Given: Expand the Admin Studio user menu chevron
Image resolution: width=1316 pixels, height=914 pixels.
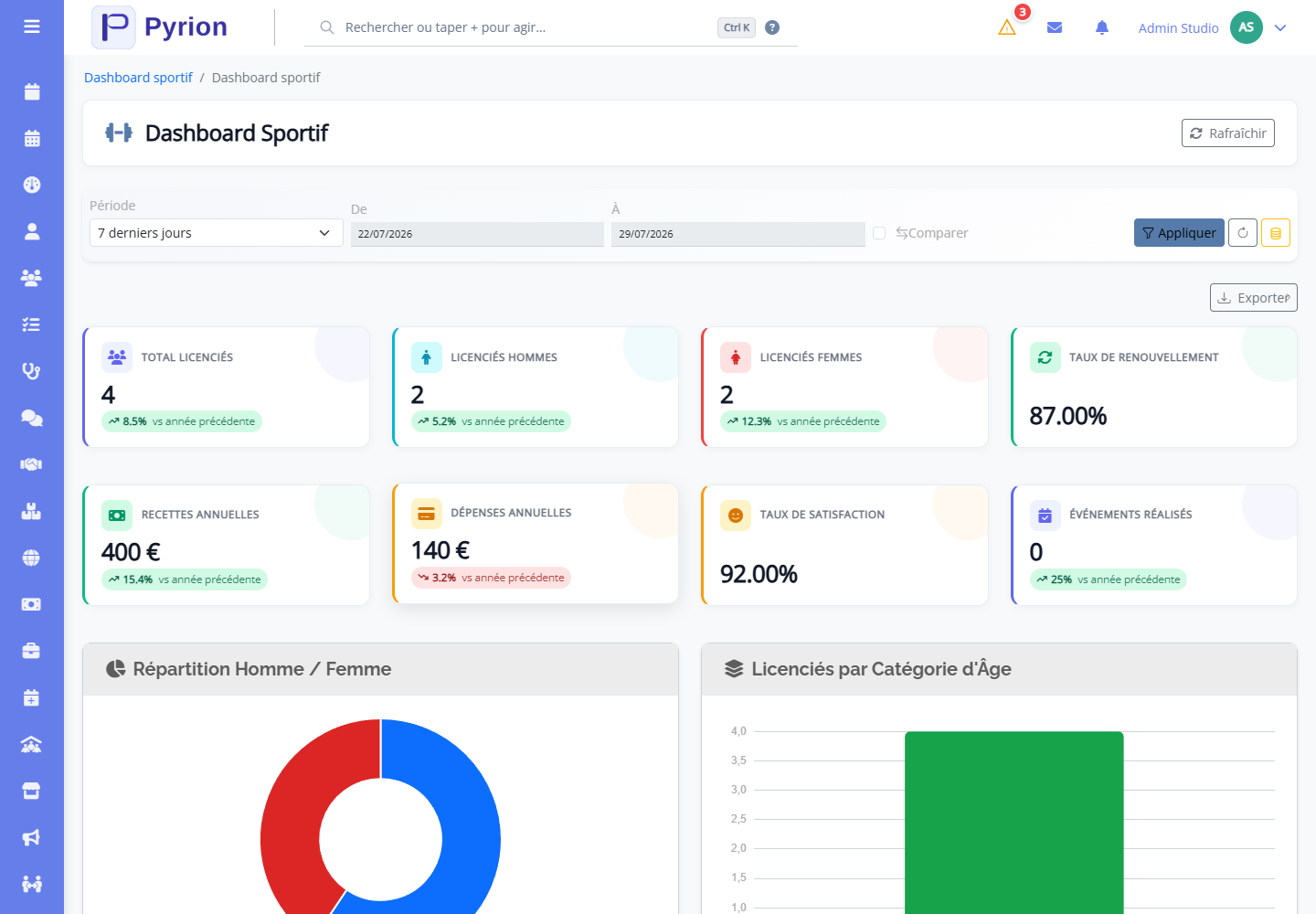Looking at the screenshot, I should 1280,27.
